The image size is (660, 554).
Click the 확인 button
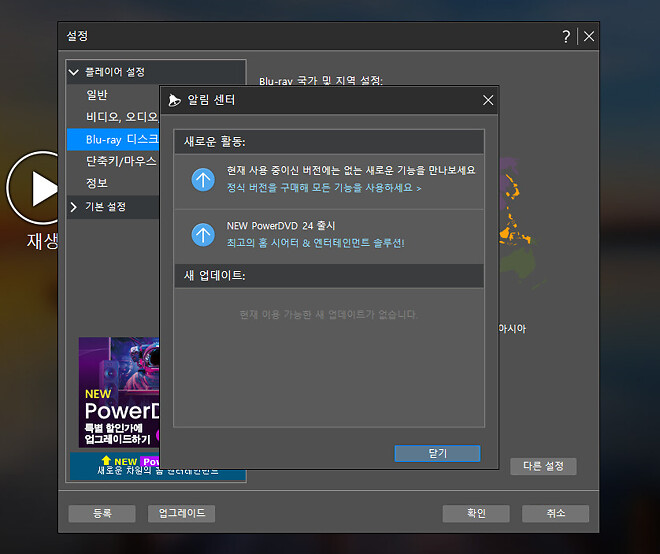476,513
